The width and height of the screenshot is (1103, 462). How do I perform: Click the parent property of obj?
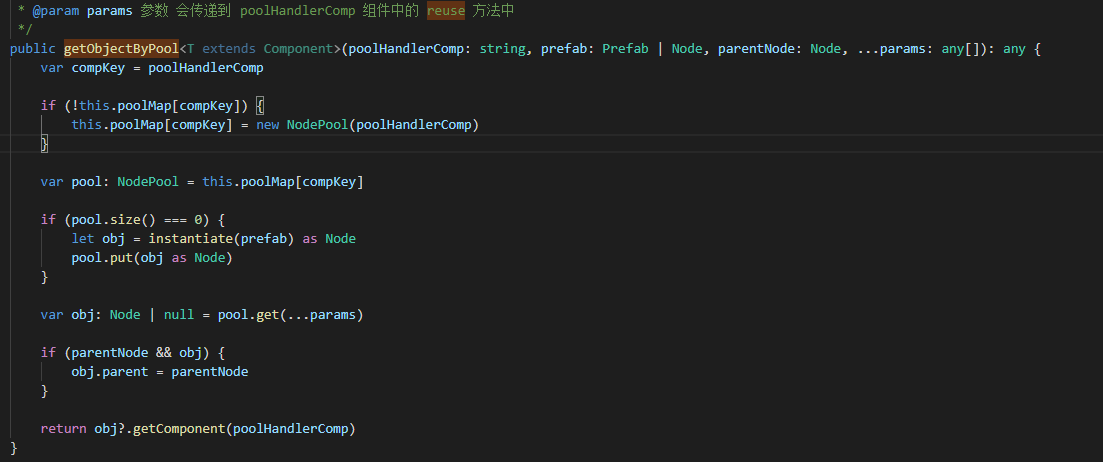129,371
